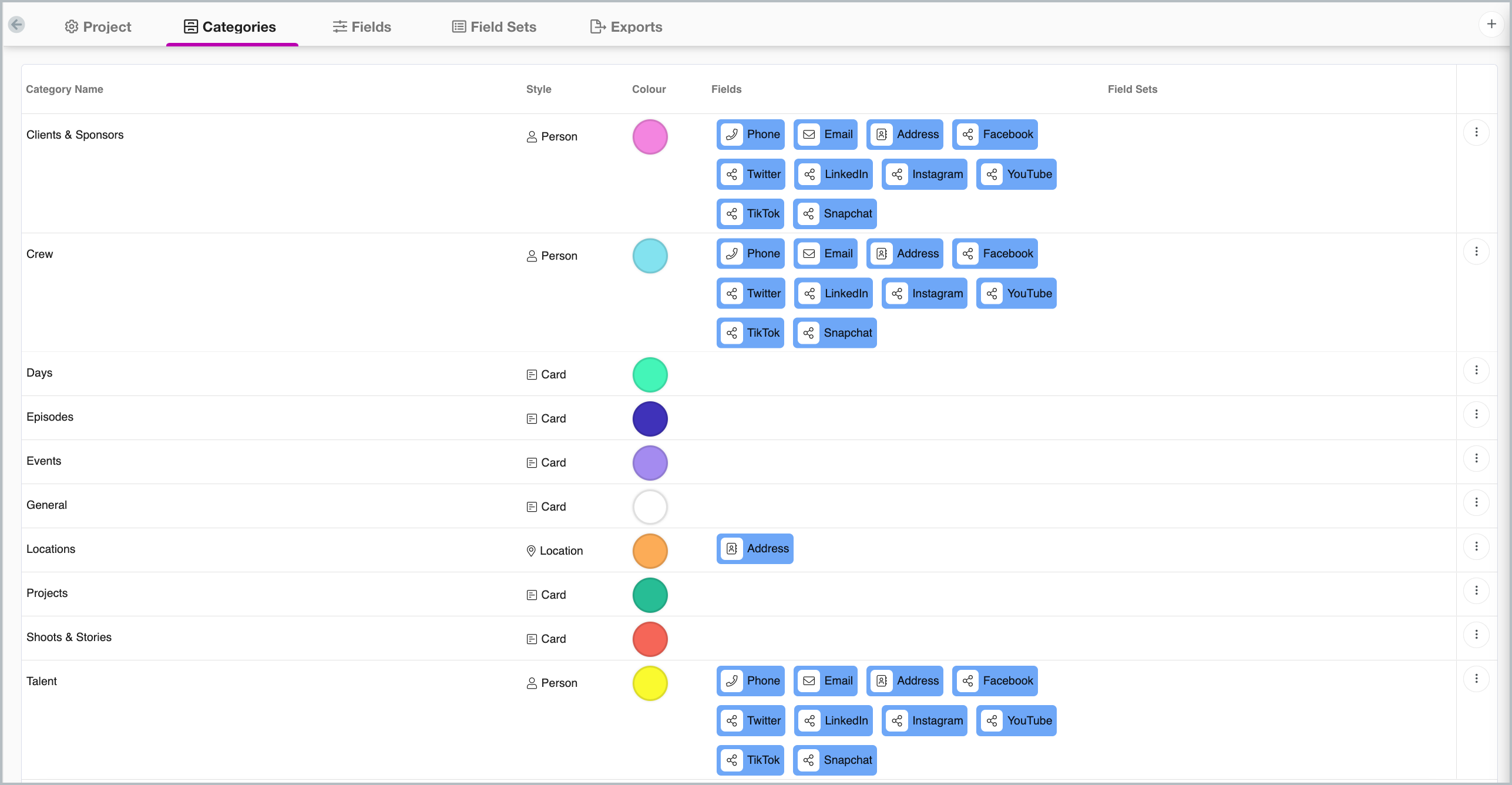Click the TikTok share icon in Talent row
Viewport: 1512px width, 785px height.
tap(732, 760)
